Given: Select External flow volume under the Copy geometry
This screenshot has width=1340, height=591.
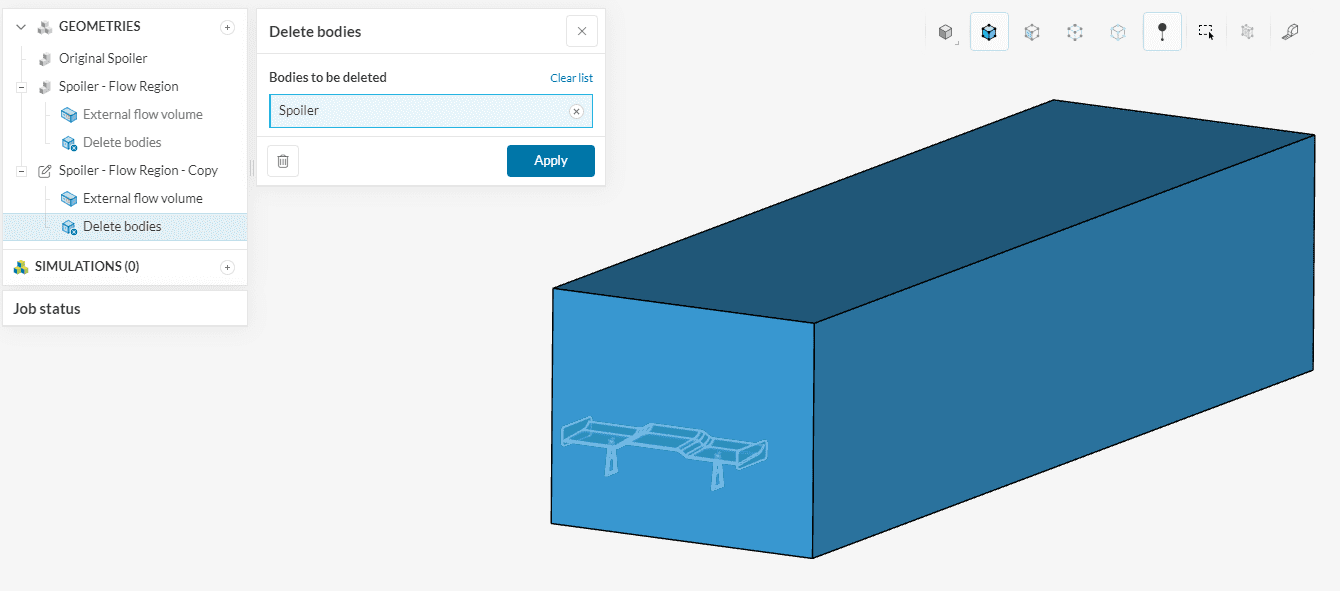Looking at the screenshot, I should (x=142, y=198).
